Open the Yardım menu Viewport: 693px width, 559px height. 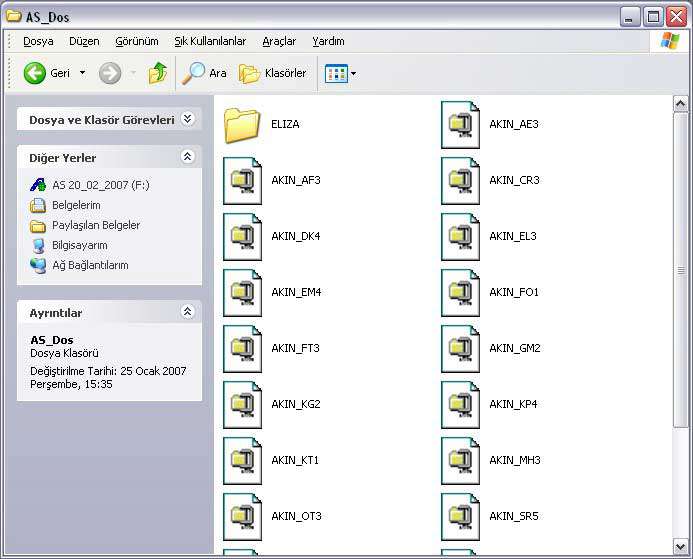tap(328, 41)
